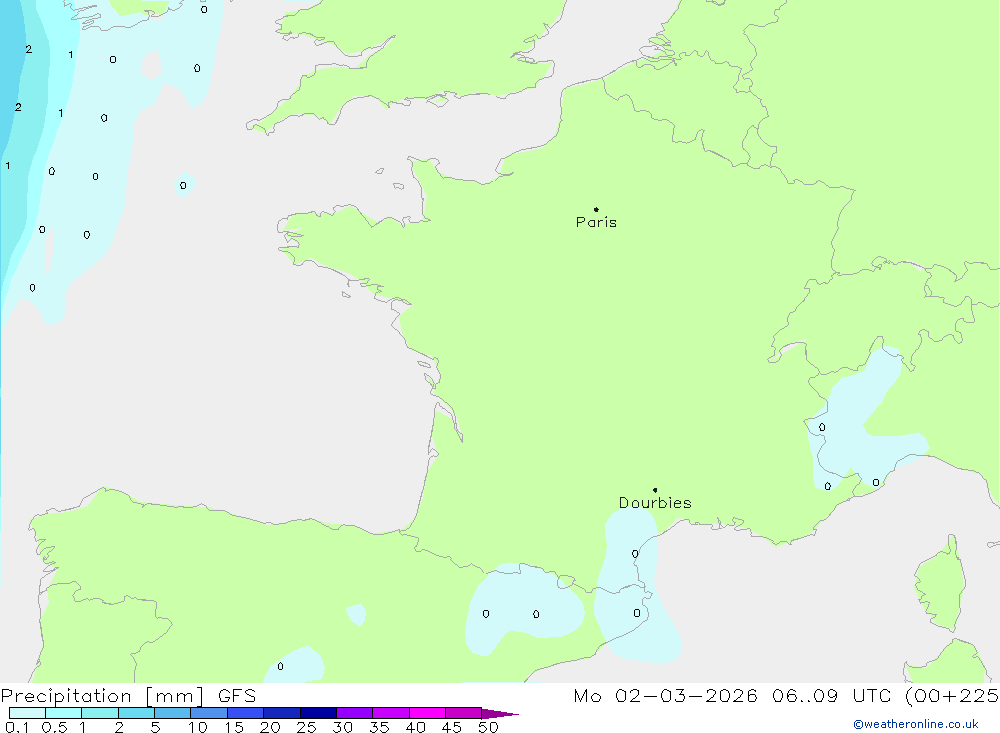Viewport: 1000px width, 733px height.
Task: Click the Paris city dot marker
Action: pyautogui.click(x=596, y=209)
